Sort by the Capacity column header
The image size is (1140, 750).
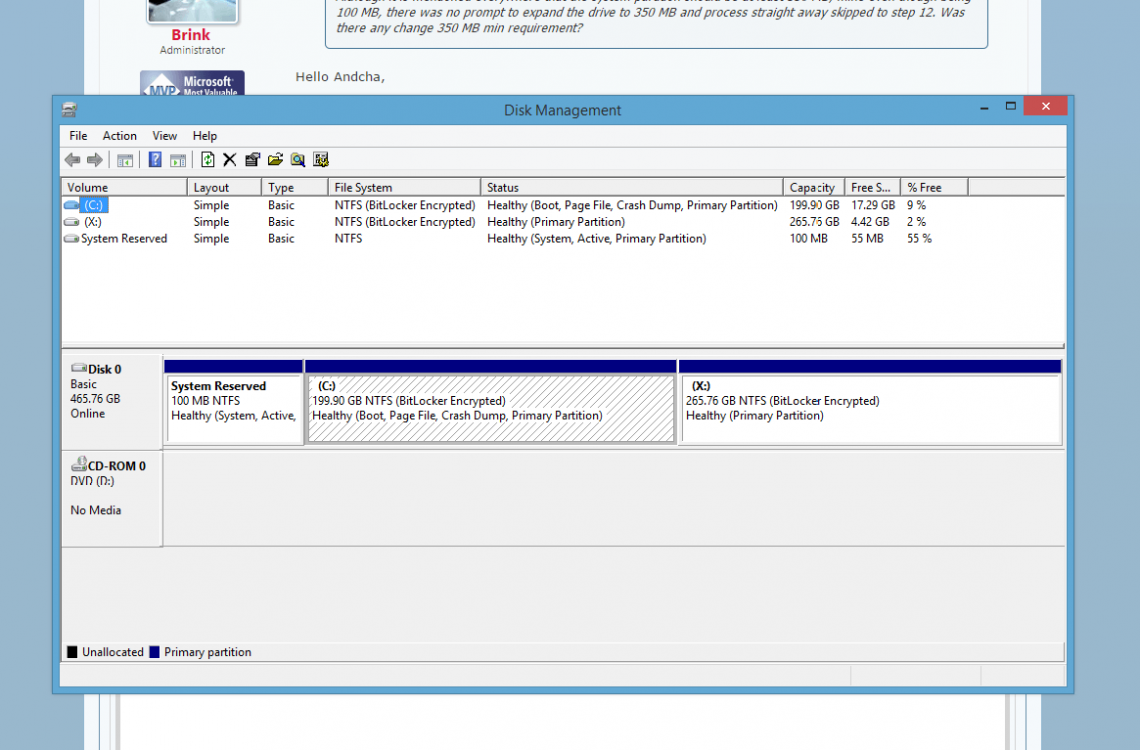(x=812, y=187)
